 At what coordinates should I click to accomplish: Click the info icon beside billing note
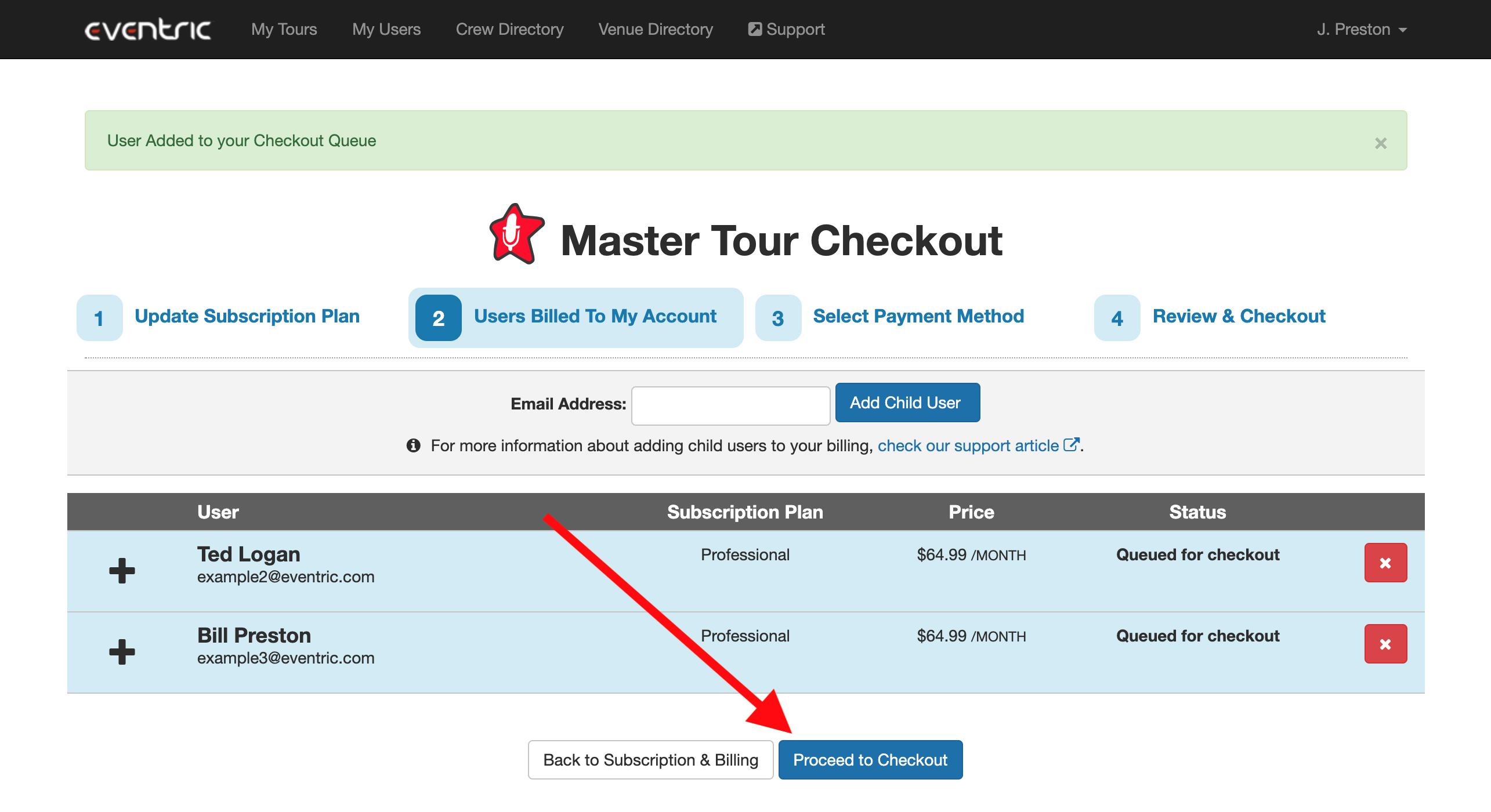(413, 445)
